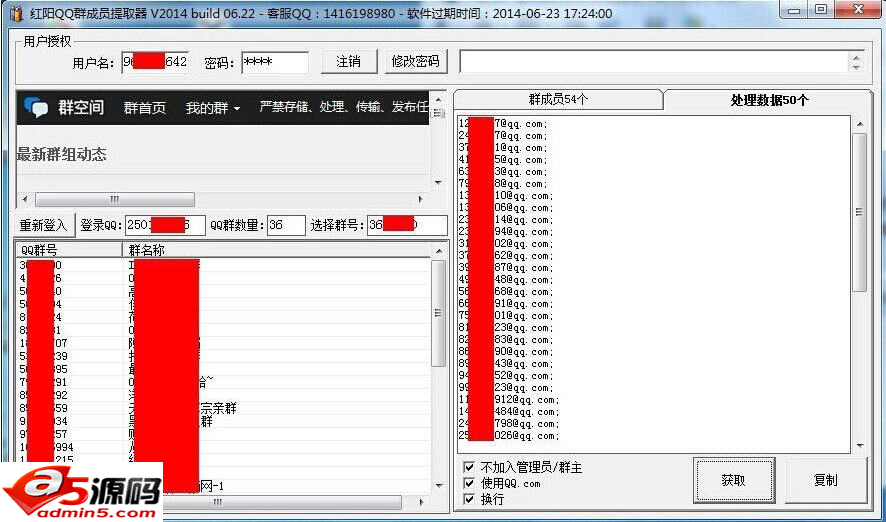Select the email row ending 026@qq.com
Screen dimensions: 886x522
coord(509,436)
